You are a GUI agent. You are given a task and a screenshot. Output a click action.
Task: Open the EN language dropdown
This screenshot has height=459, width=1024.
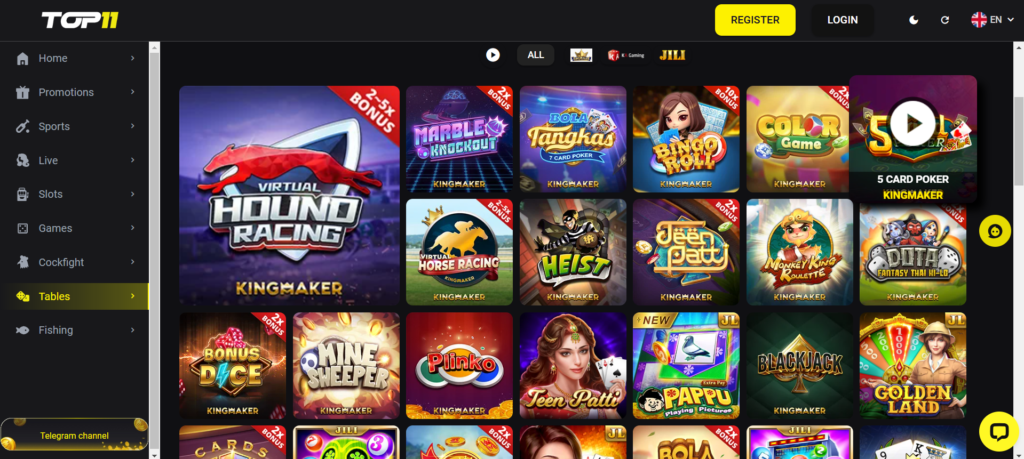991,20
